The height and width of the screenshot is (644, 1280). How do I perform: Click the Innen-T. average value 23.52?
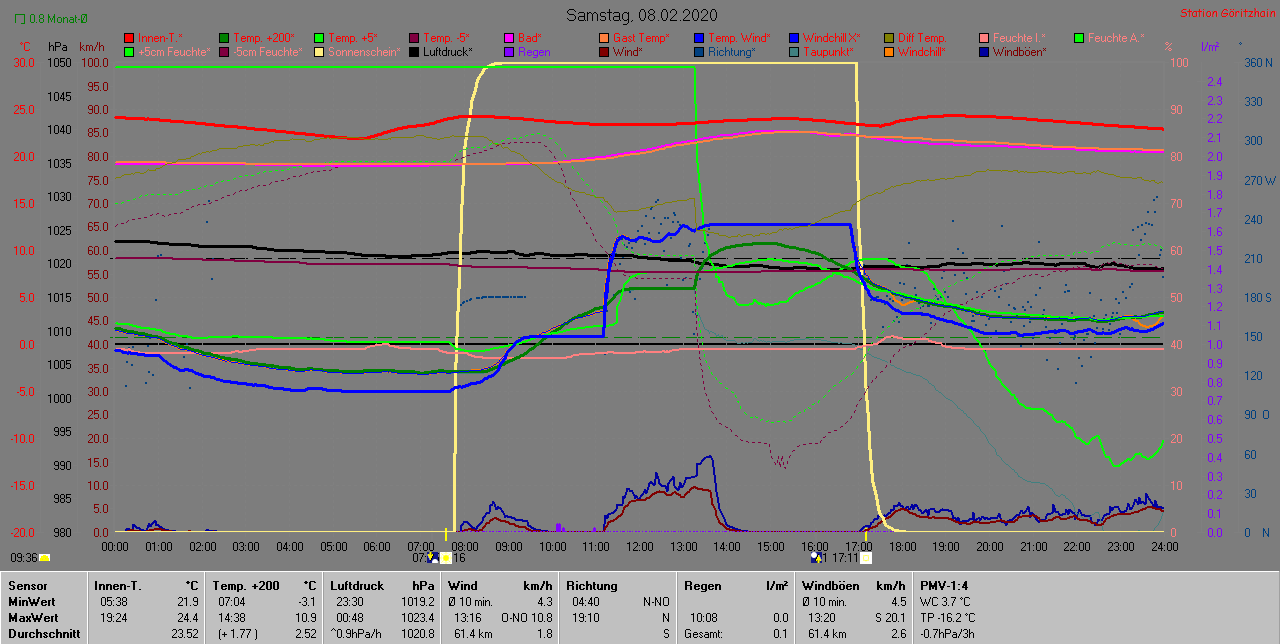coord(185,634)
